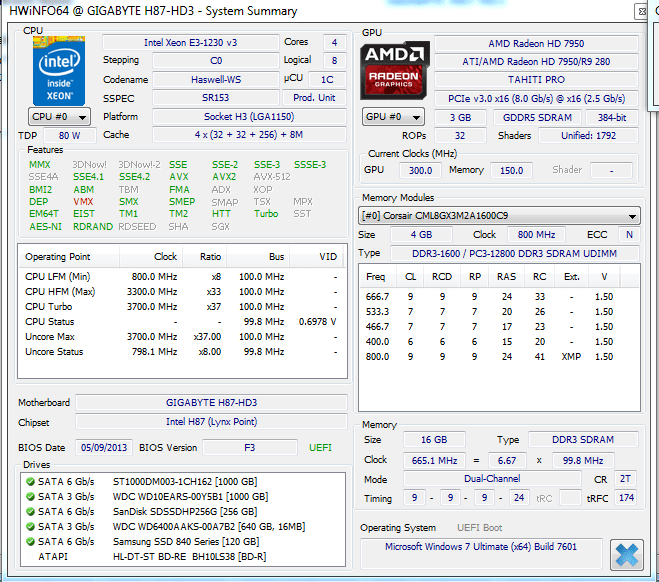Screen dimensions: 659x582
Task: Click the tRFC 174 value
Action: click(626, 498)
